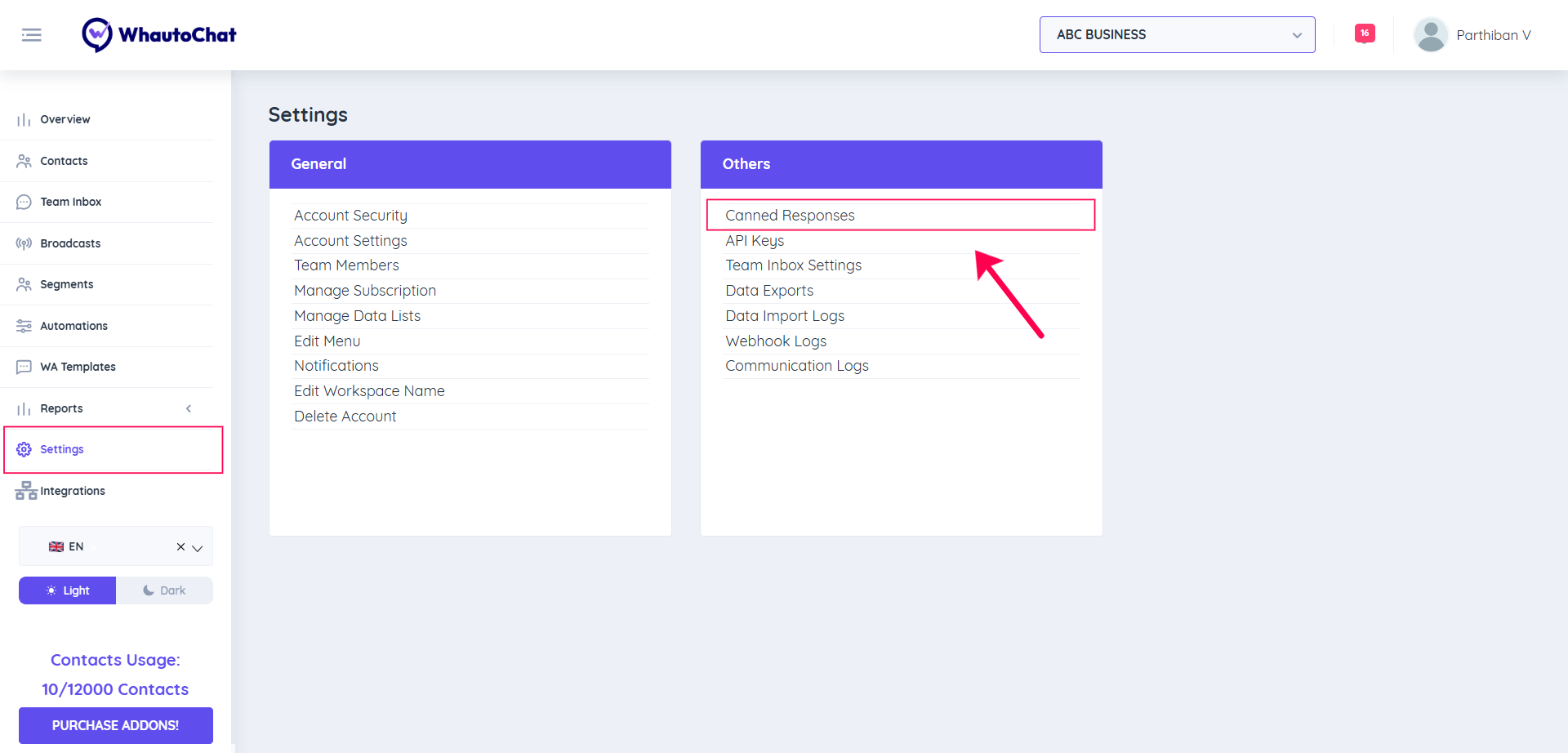Open Delete Account settings link
Viewport: 1568px width, 753px height.
pos(345,416)
